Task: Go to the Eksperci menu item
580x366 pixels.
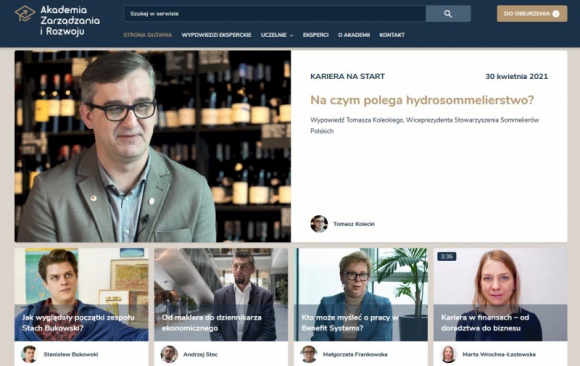Action: [x=316, y=35]
